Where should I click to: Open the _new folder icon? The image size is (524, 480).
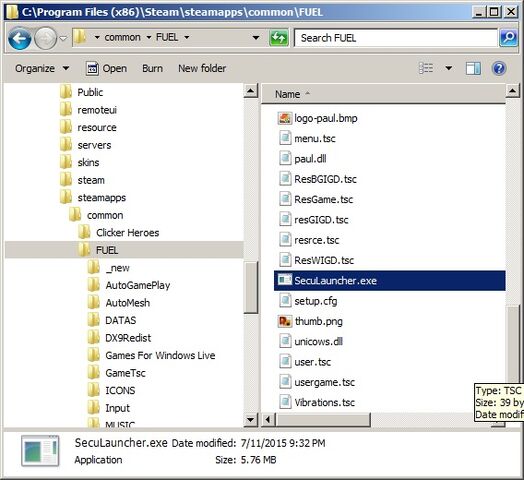click(94, 267)
